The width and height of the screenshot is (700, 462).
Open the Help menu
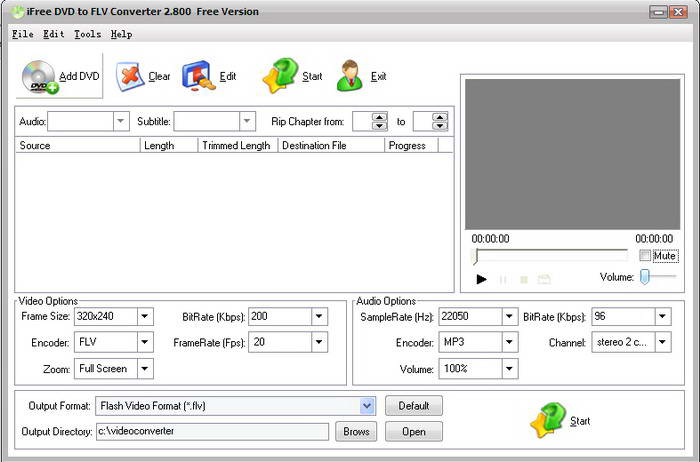pyautogui.click(x=121, y=34)
